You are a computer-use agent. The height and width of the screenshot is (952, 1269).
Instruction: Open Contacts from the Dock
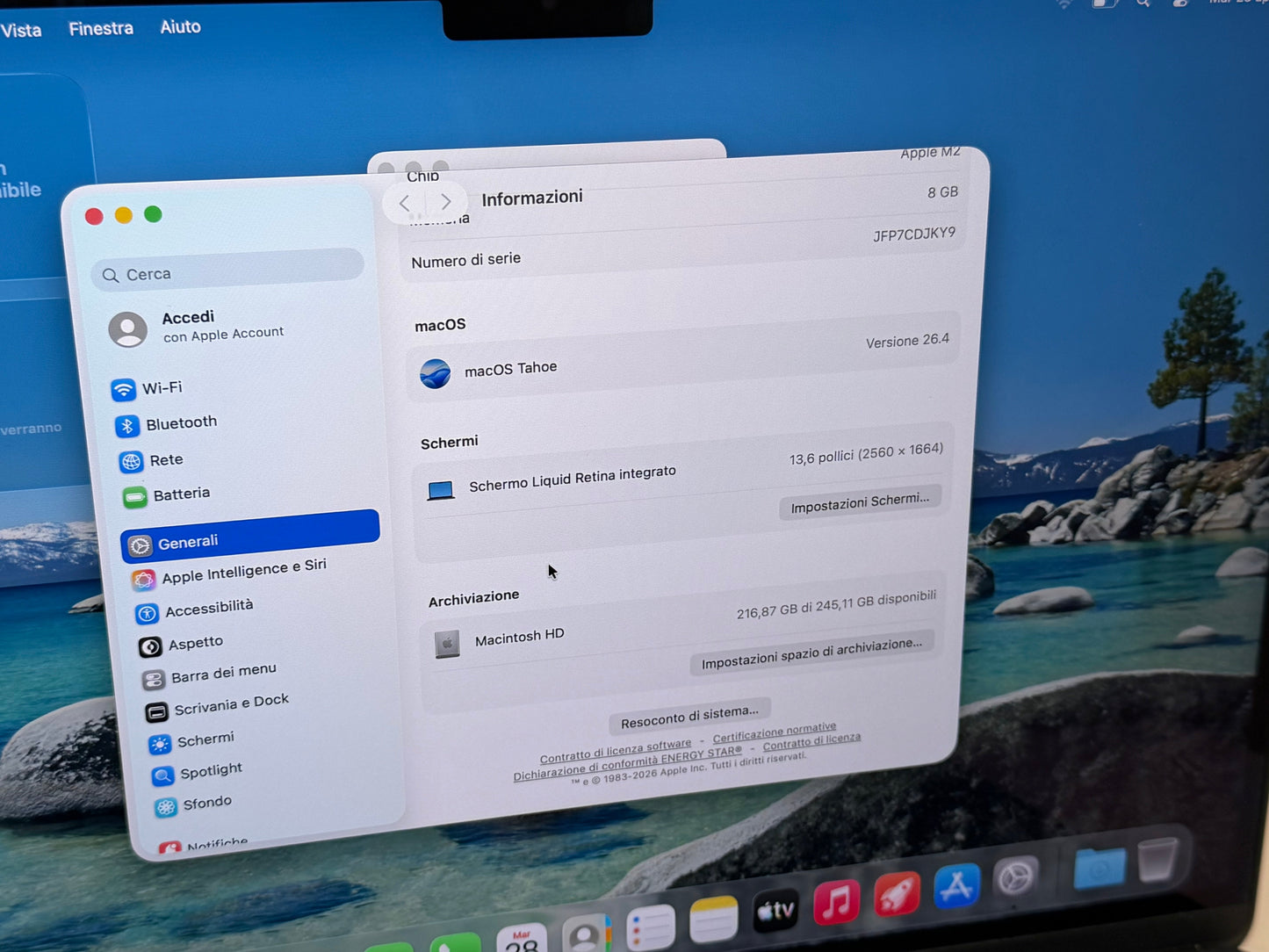point(586,934)
